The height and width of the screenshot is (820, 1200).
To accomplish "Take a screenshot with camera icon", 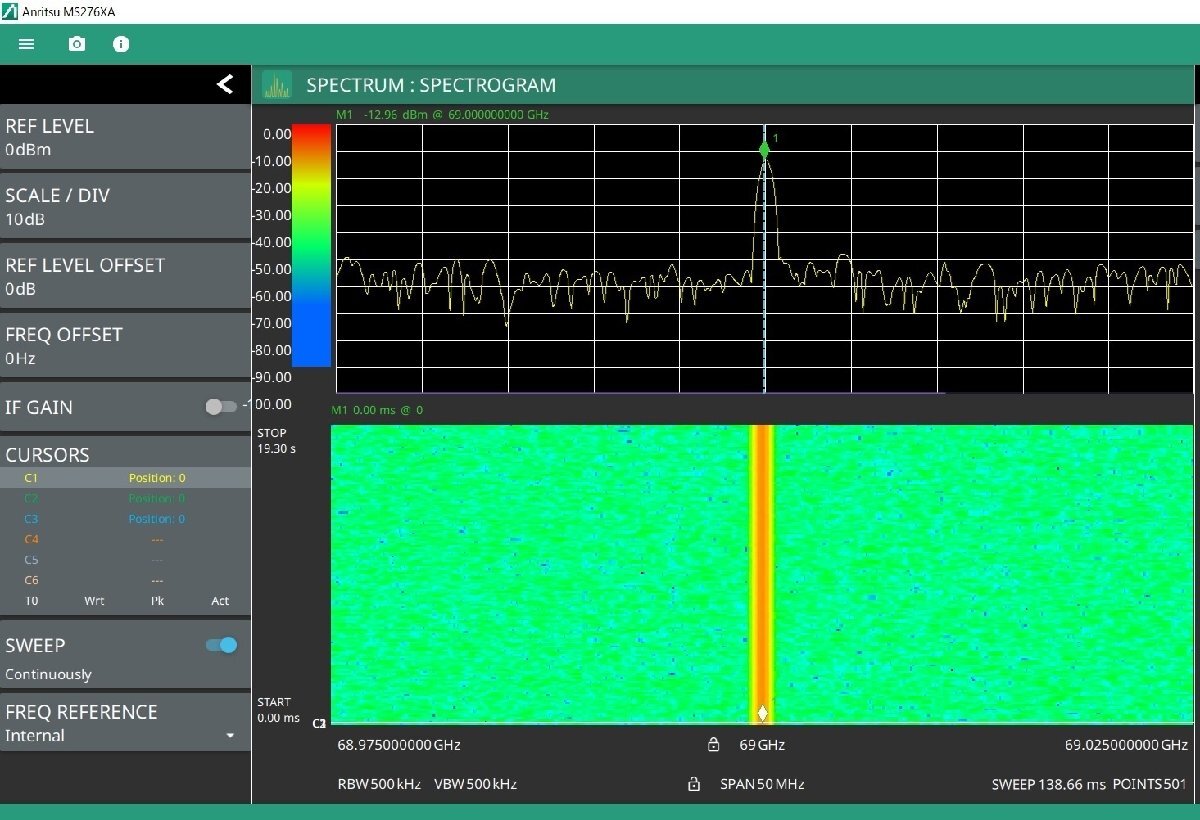I will click(76, 44).
